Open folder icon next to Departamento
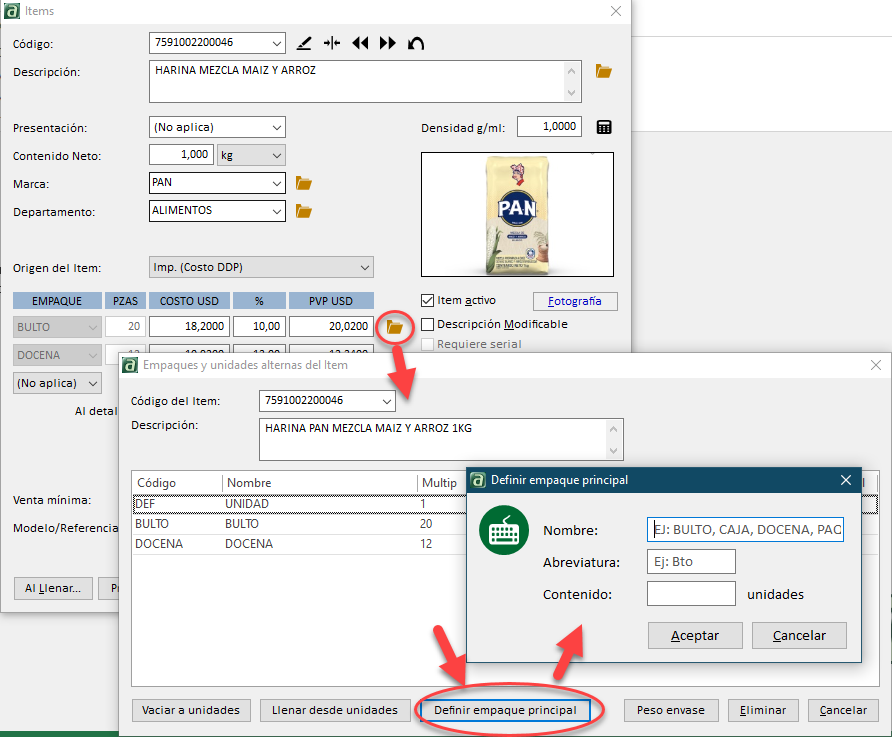The height and width of the screenshot is (737, 892). click(304, 211)
